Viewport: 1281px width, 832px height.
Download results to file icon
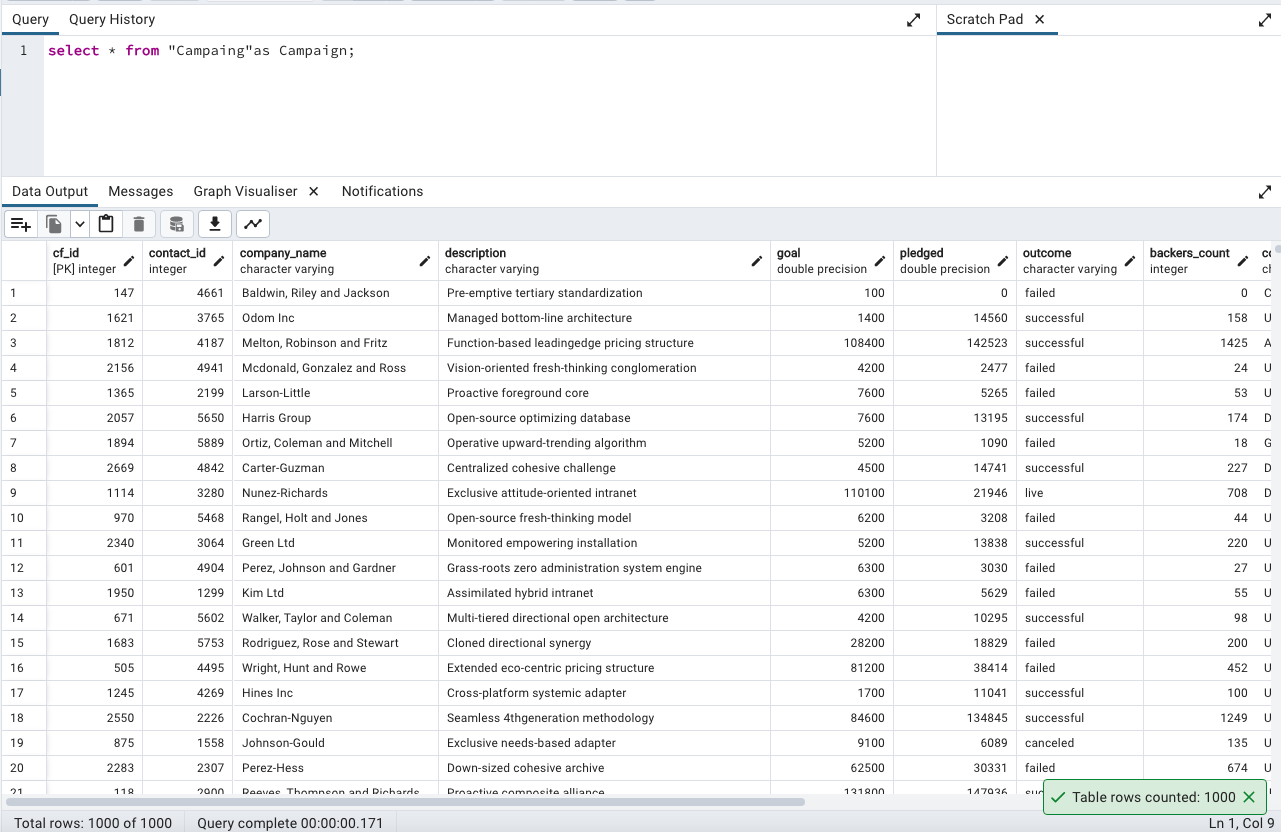215,224
